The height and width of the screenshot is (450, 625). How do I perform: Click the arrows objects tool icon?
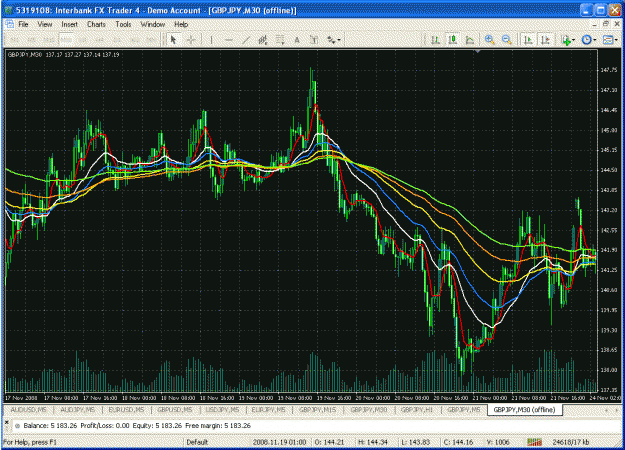pos(331,39)
